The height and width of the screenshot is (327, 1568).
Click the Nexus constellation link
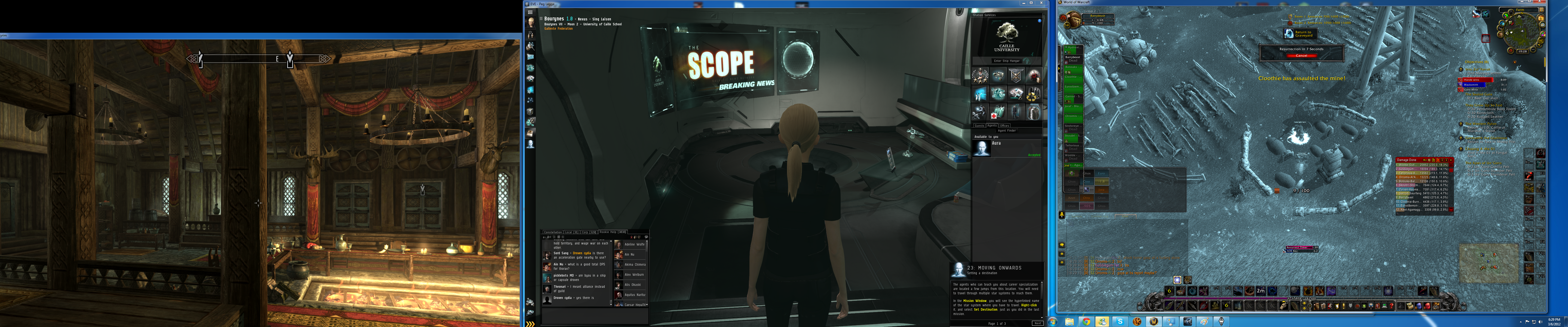click(x=583, y=19)
